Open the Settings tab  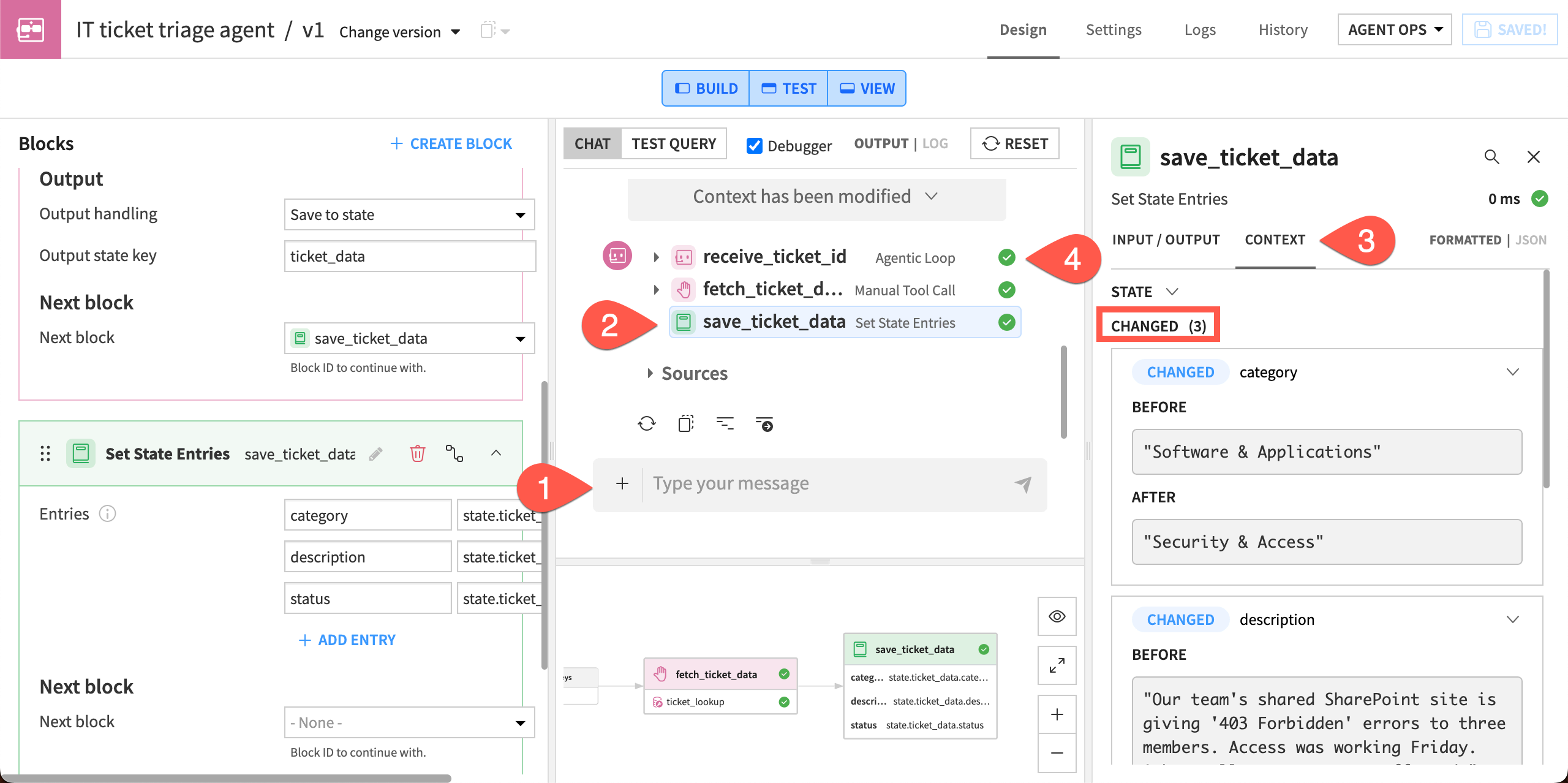1114,29
